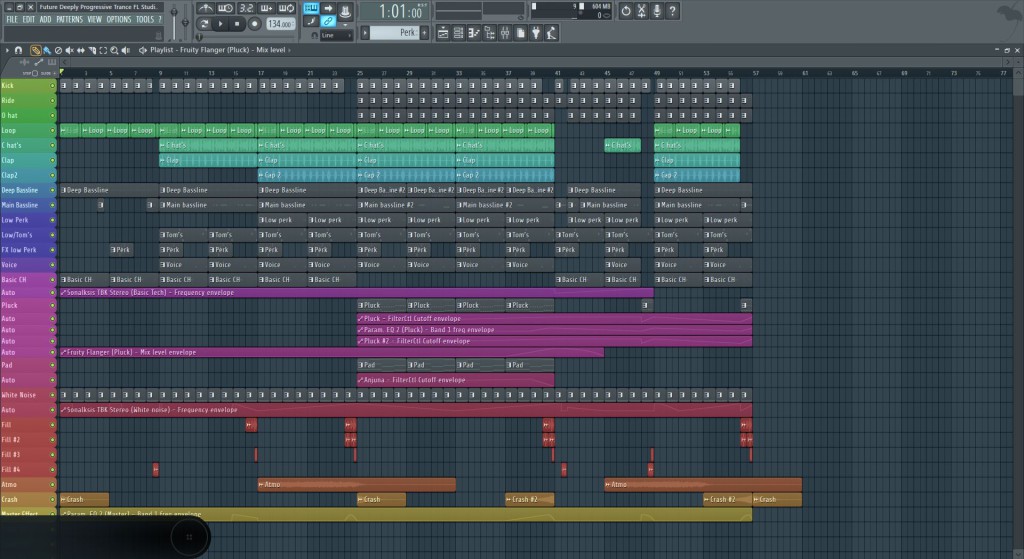Toggle overdub blend recording icon
The image size is (1024, 559).
266,8
